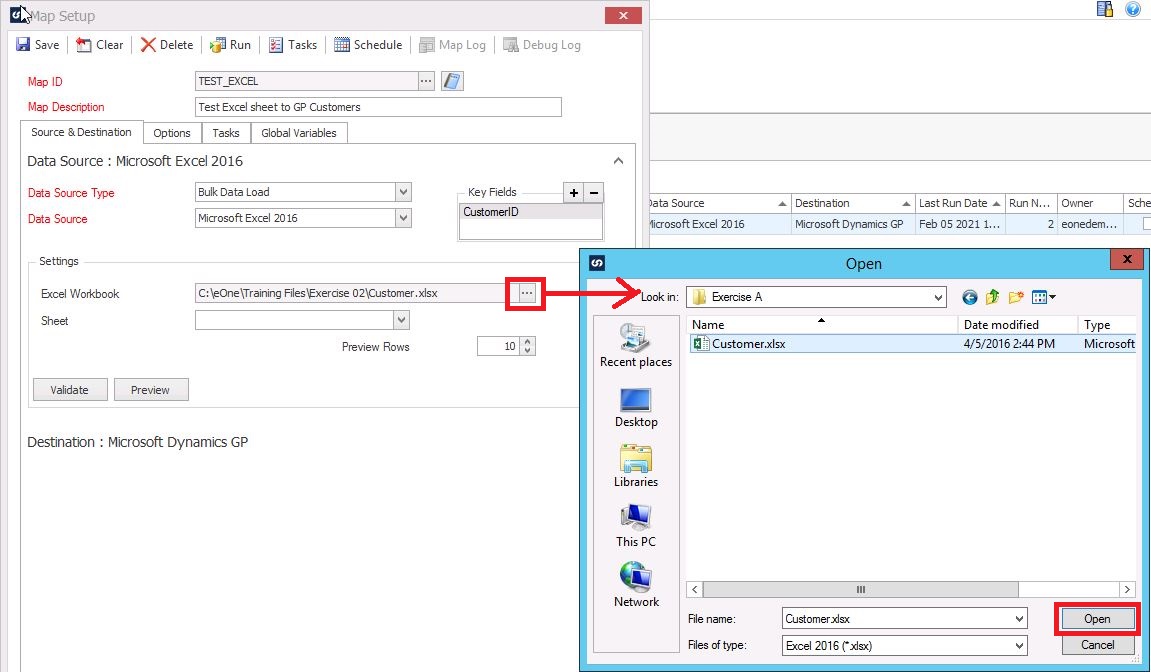This screenshot has height=672, width=1151.
Task: Go up one folder level
Action: point(992,297)
